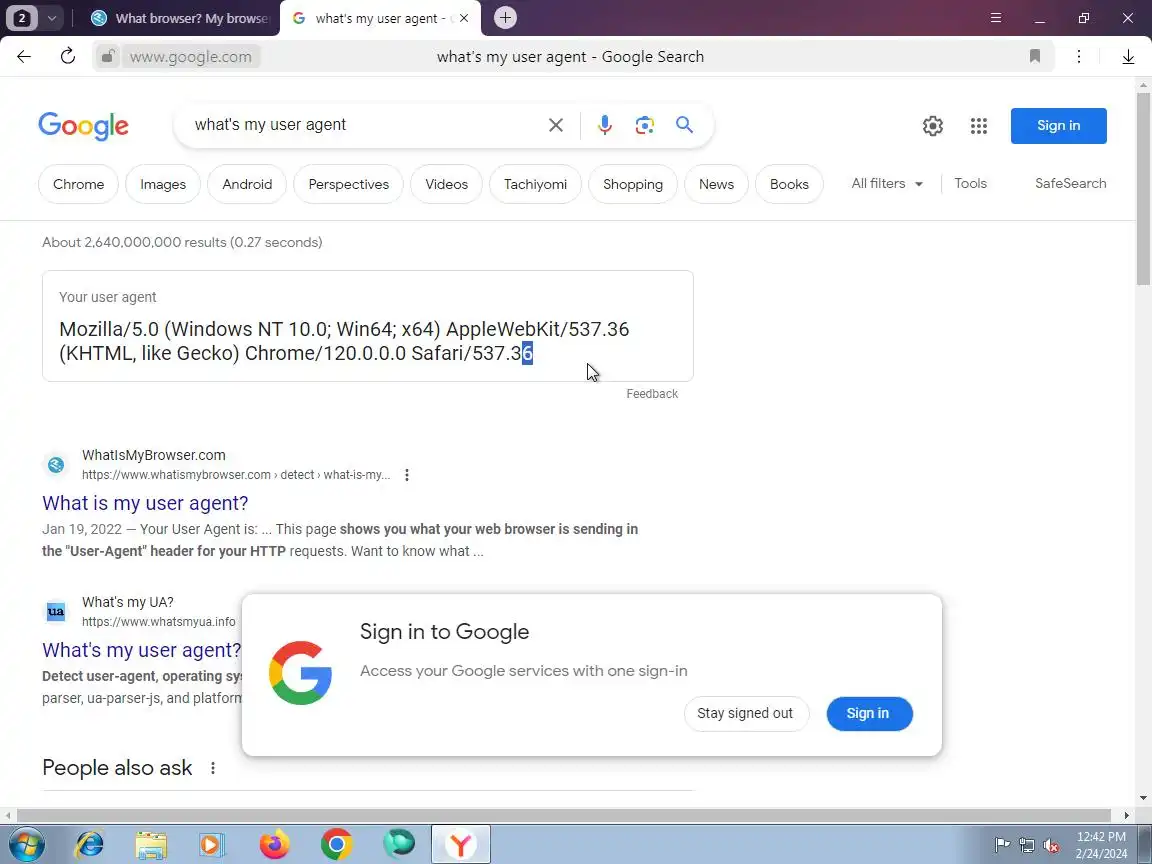Switch to Shopping results

[x=633, y=184]
